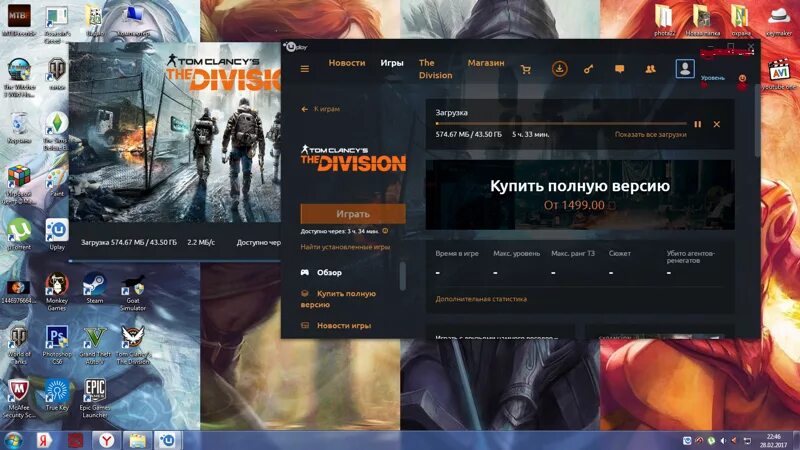
Task: Click the Steam desktop shortcut
Action: (94, 288)
